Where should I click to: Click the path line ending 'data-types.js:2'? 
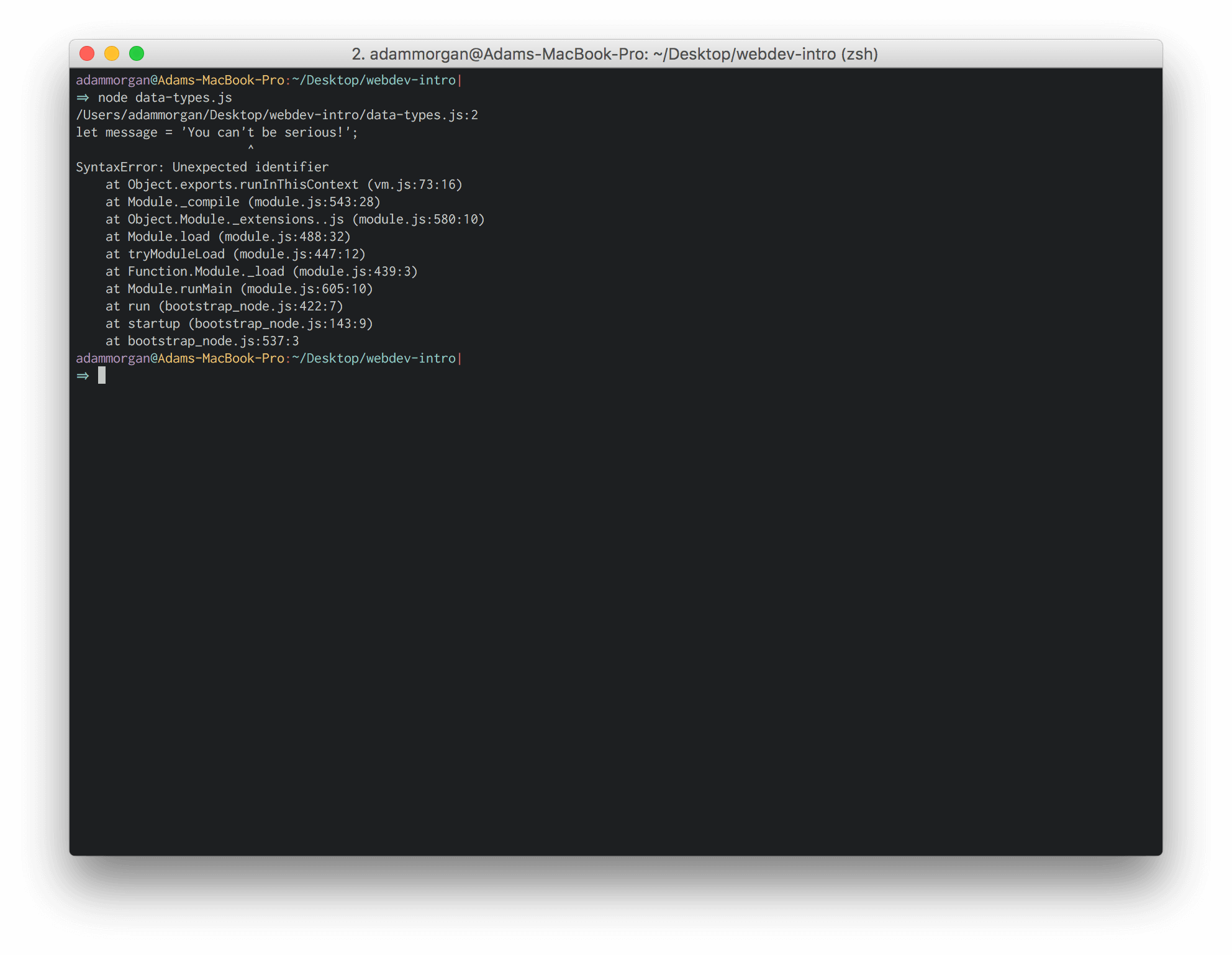pyautogui.click(x=277, y=115)
